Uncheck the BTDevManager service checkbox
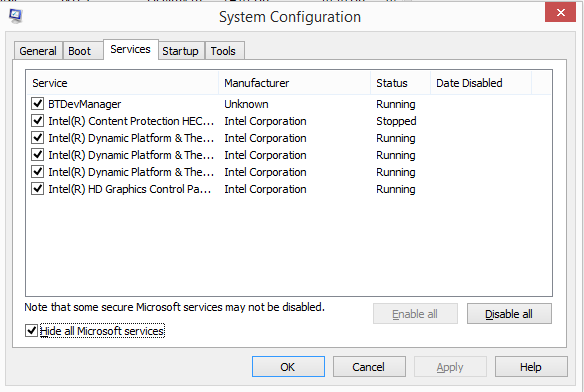 pos(37,103)
